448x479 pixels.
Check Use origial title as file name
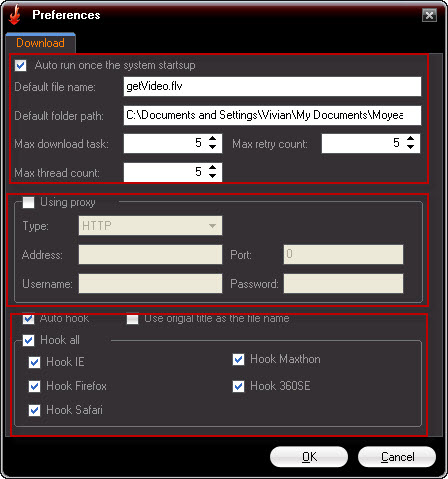pos(132,319)
